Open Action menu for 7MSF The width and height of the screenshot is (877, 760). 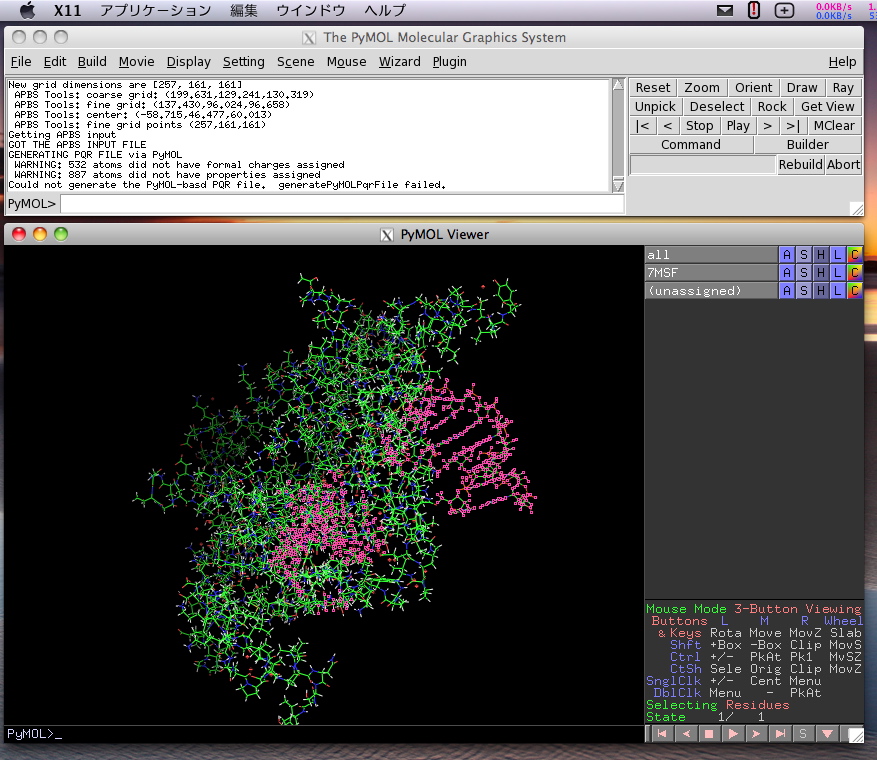[787, 273]
